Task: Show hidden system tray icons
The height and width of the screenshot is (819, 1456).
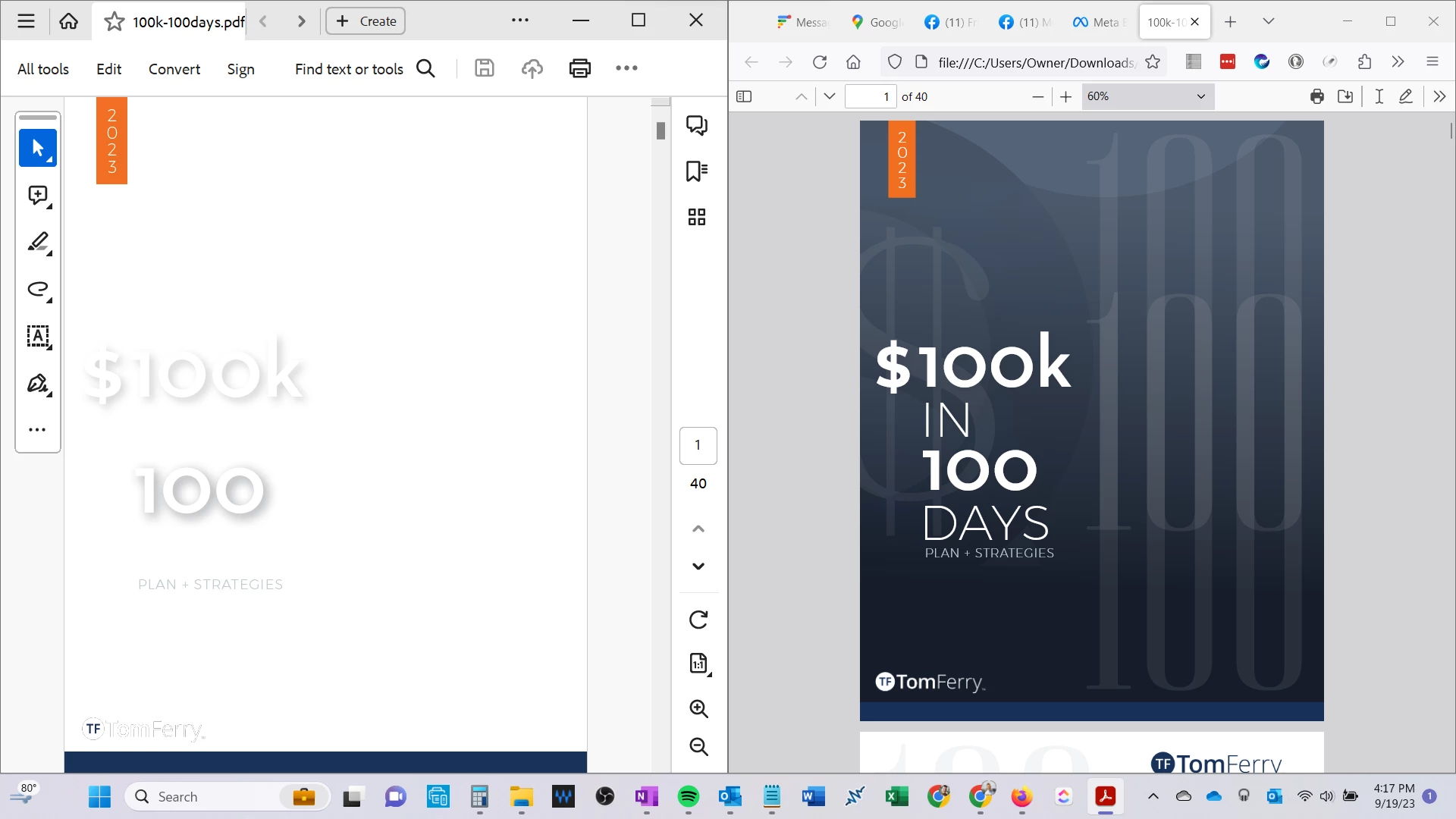Action: [1153, 796]
